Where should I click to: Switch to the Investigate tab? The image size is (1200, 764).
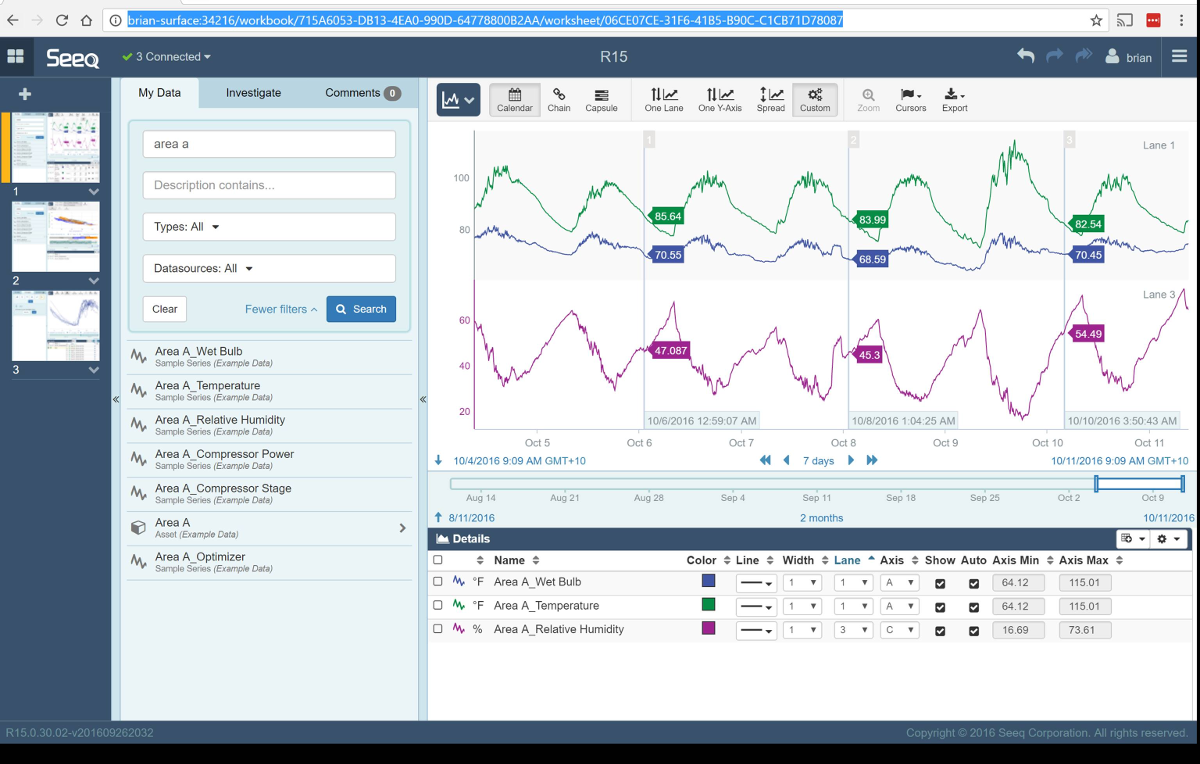[x=253, y=93]
